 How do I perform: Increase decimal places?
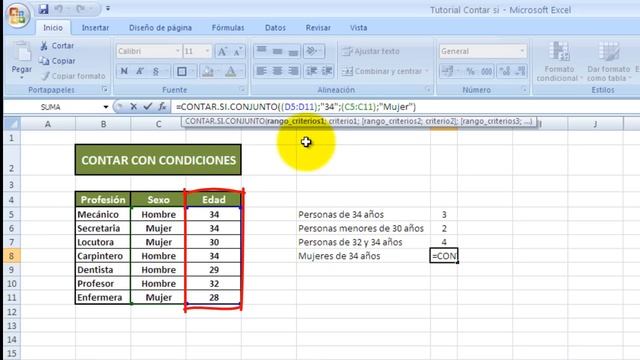tap(505, 71)
